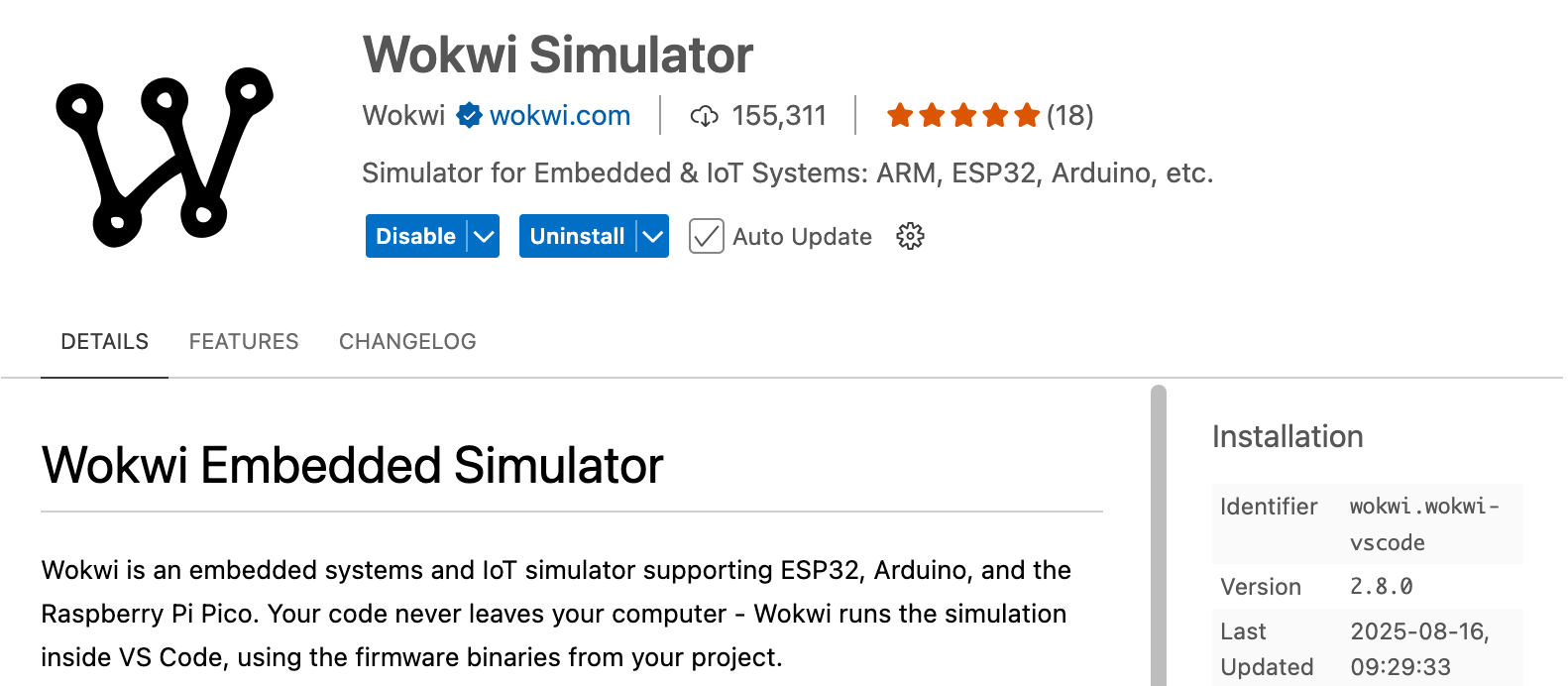Click the install count 155,311
The image size is (1568, 686).
point(779,116)
